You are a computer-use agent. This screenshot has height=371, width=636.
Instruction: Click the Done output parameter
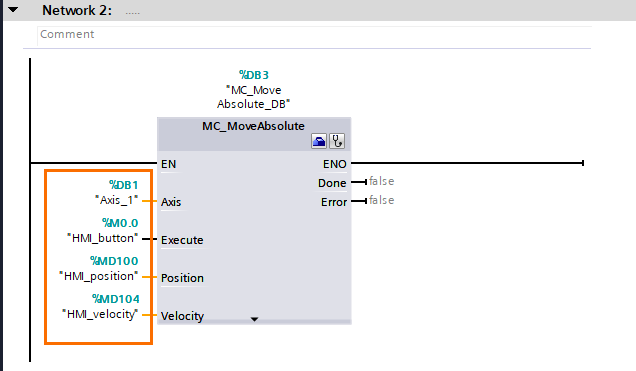[332, 183]
